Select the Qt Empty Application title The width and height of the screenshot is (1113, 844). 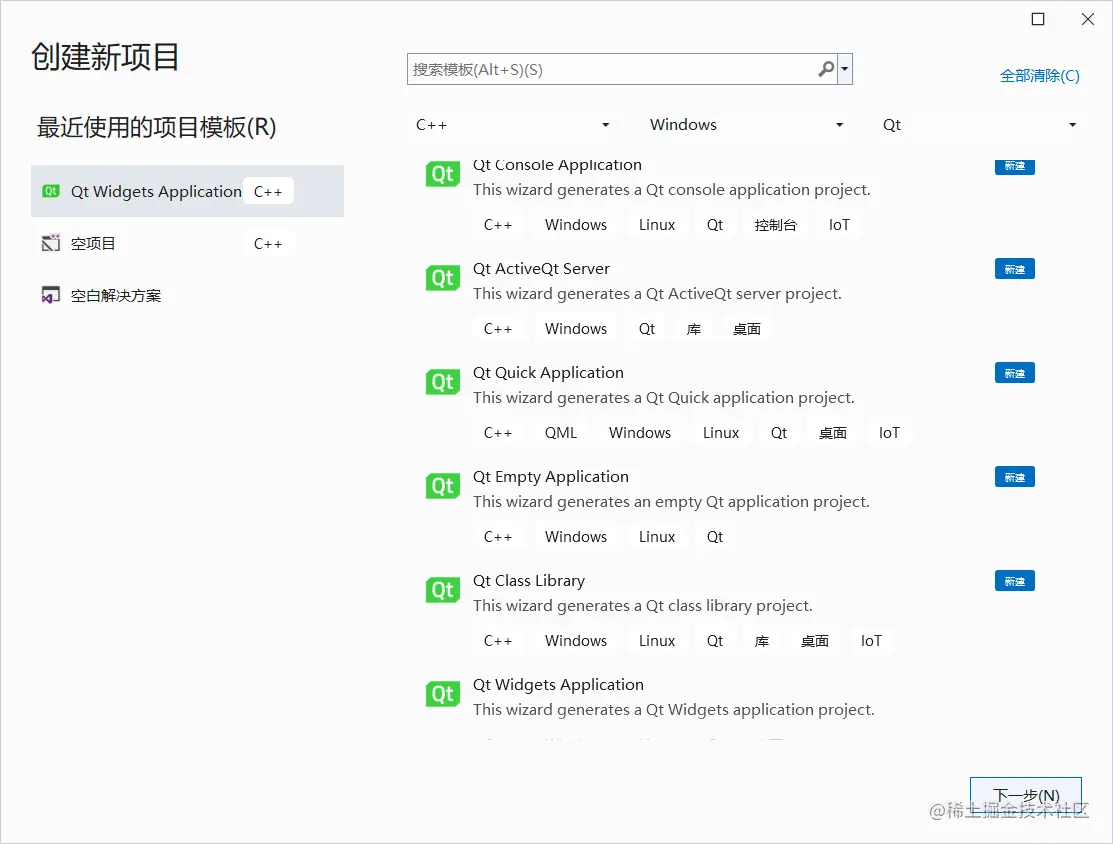point(551,476)
